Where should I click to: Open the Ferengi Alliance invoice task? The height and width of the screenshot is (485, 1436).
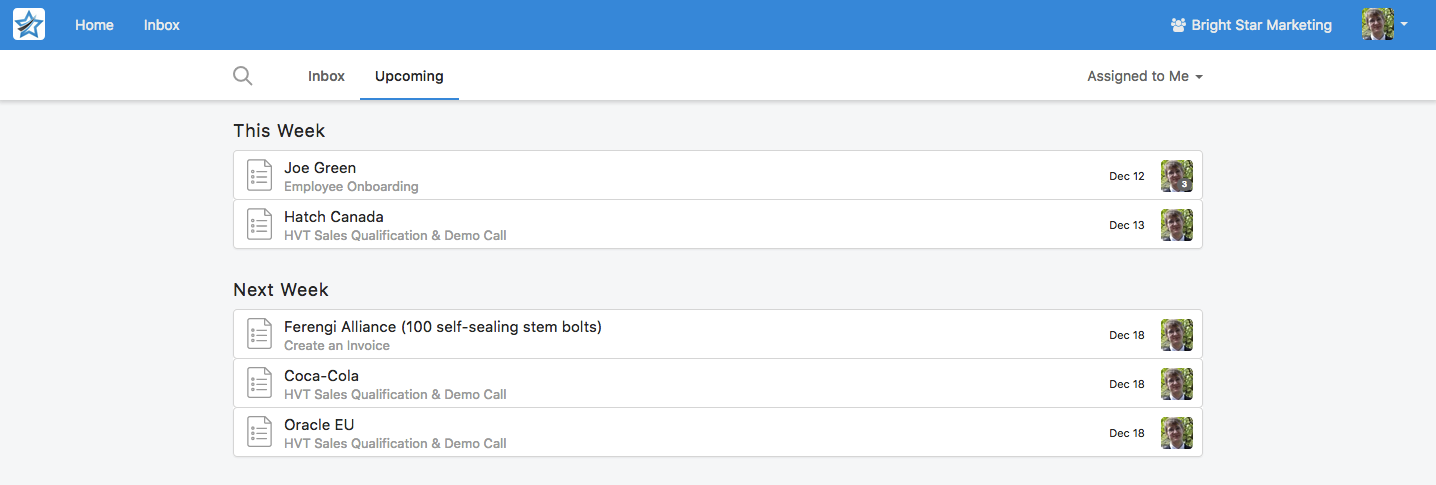click(442, 327)
